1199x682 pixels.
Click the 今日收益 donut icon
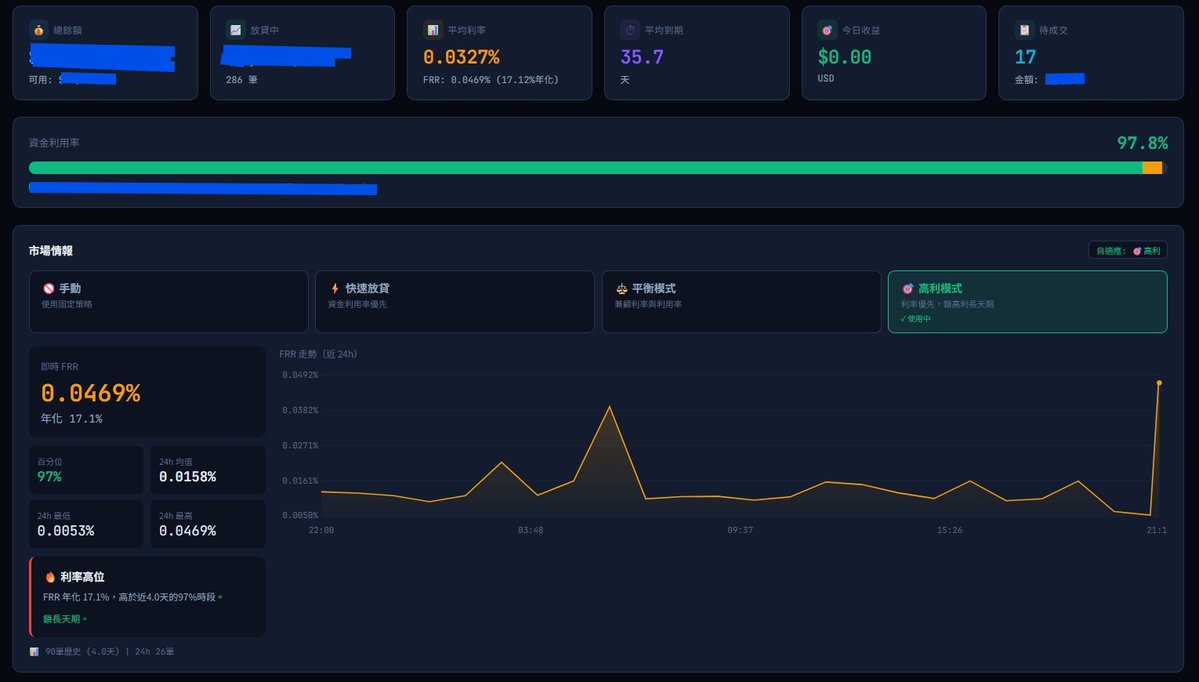pos(825,29)
